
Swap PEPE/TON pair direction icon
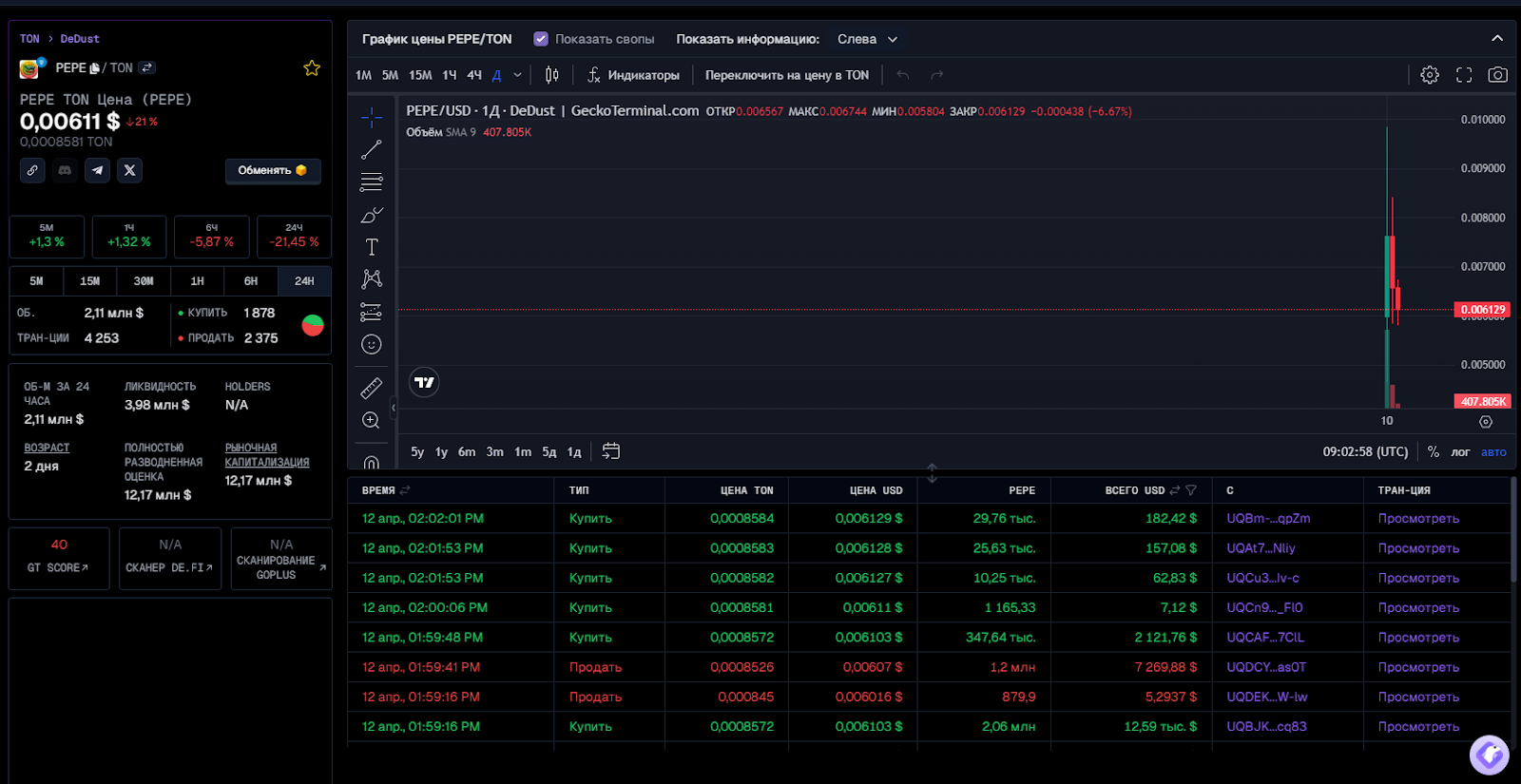(146, 67)
